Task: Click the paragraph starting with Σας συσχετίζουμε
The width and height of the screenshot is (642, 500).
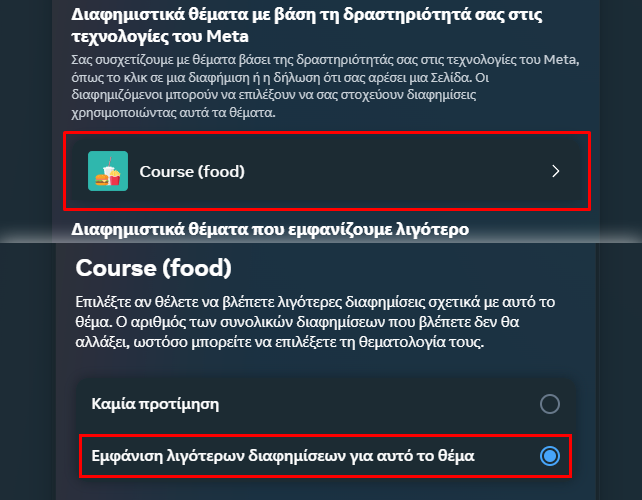Action: tap(325, 86)
